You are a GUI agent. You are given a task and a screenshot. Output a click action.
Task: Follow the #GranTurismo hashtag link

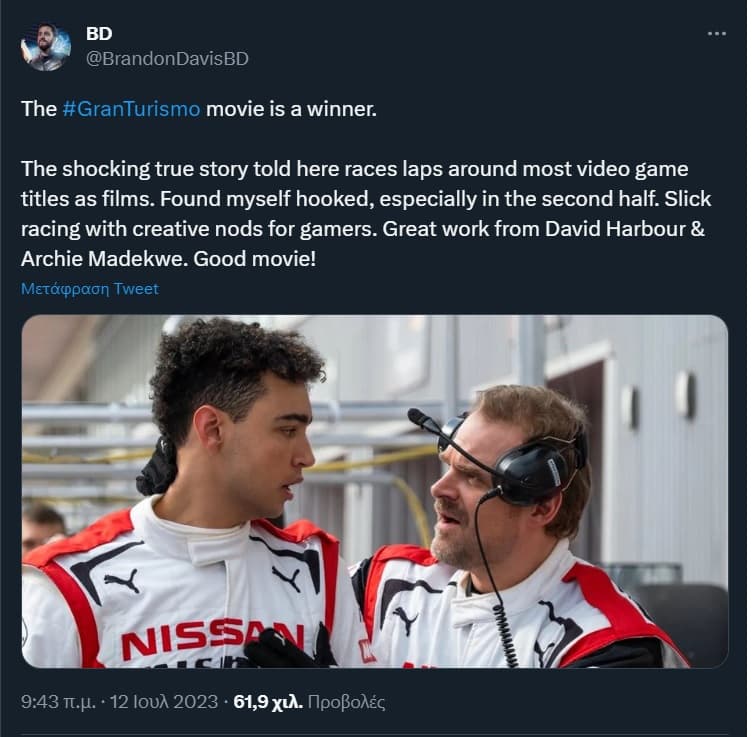coord(131,109)
